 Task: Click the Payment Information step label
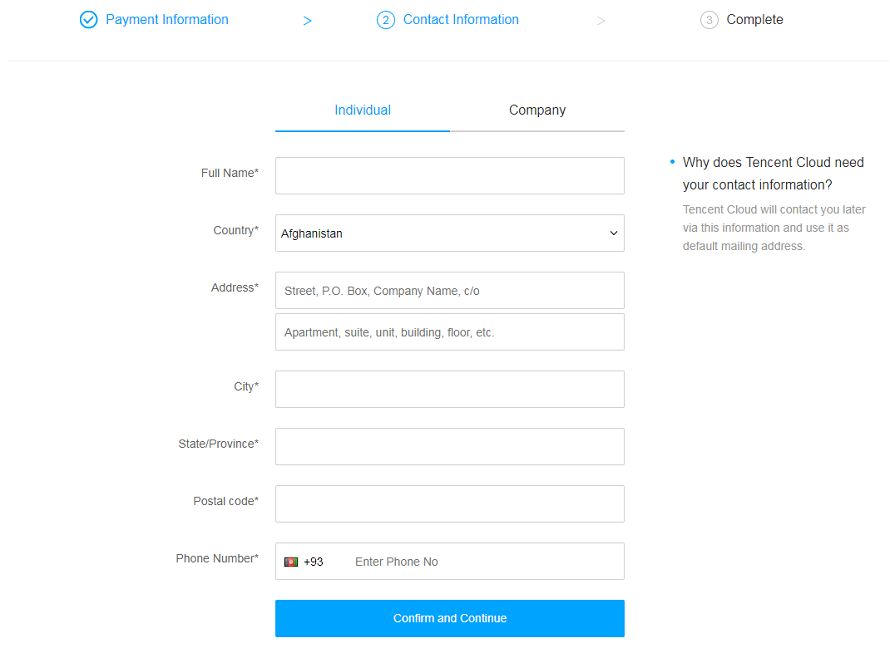(x=166, y=19)
